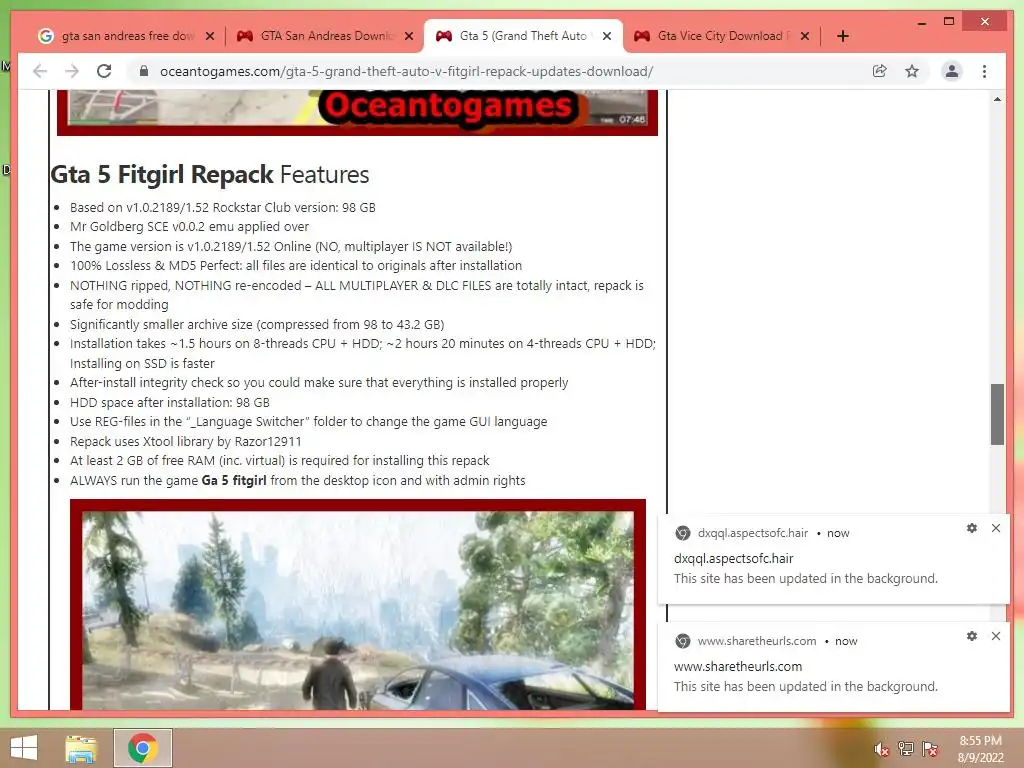Open the www.sharetheurls.com notification message

pos(805,686)
